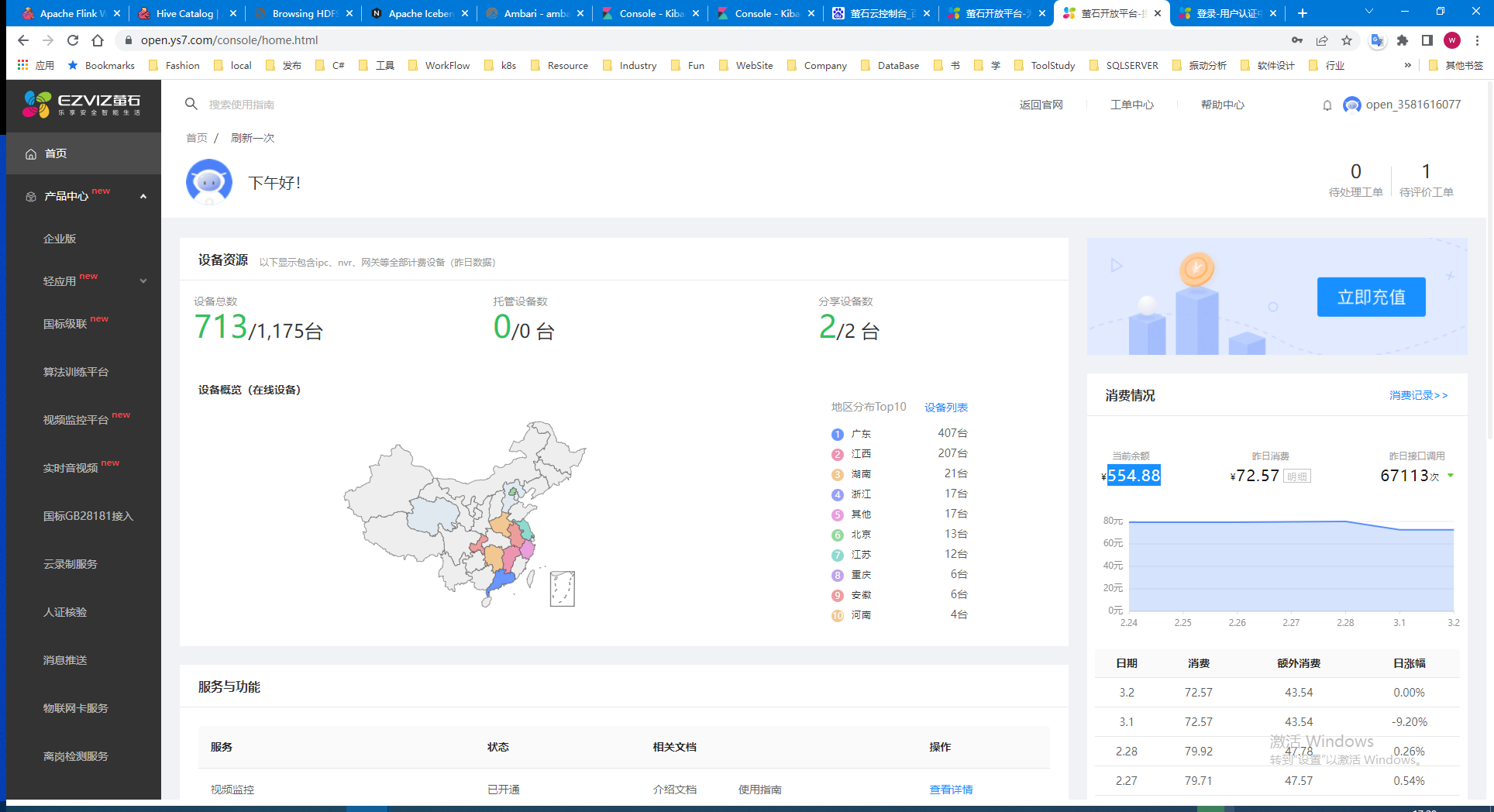Viewport: 1494px width, 812px height.
Task: Select 首页 in the sidebar
Action: pos(56,153)
